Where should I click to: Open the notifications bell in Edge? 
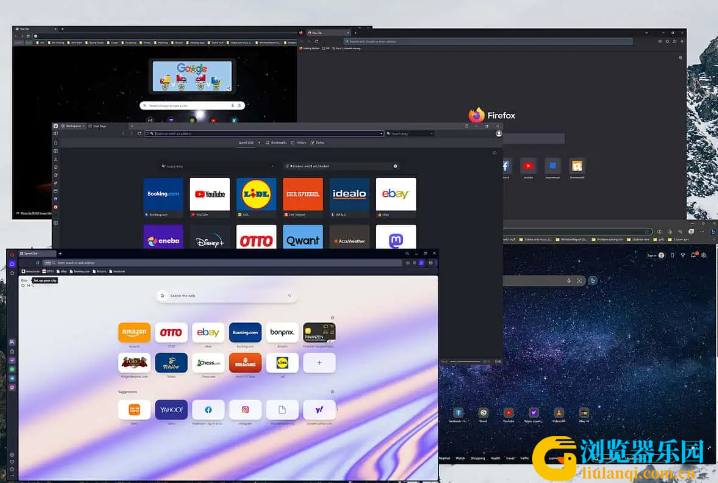pyautogui.click(x=694, y=255)
